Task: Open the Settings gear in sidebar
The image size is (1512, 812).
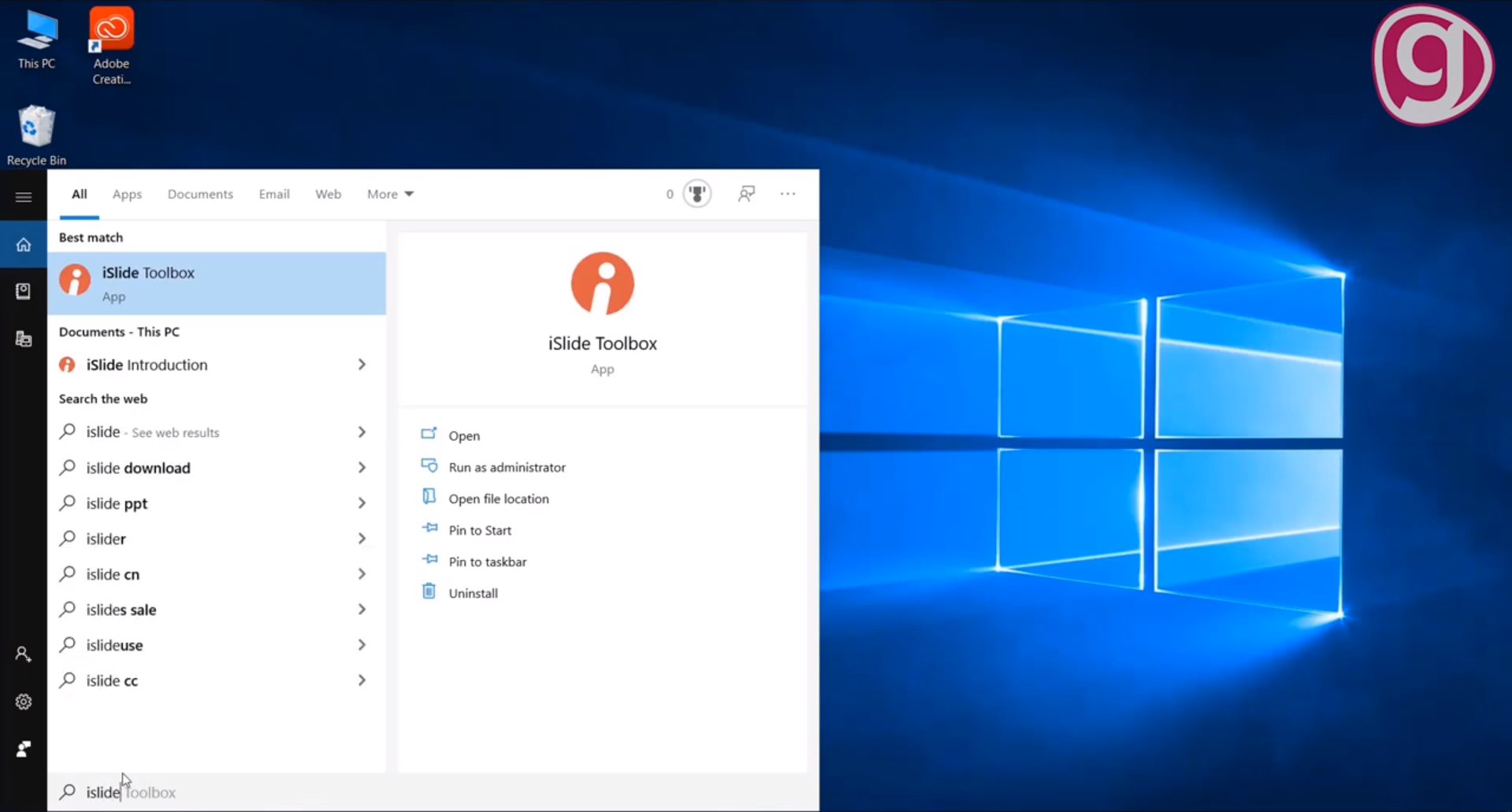Action: (24, 702)
